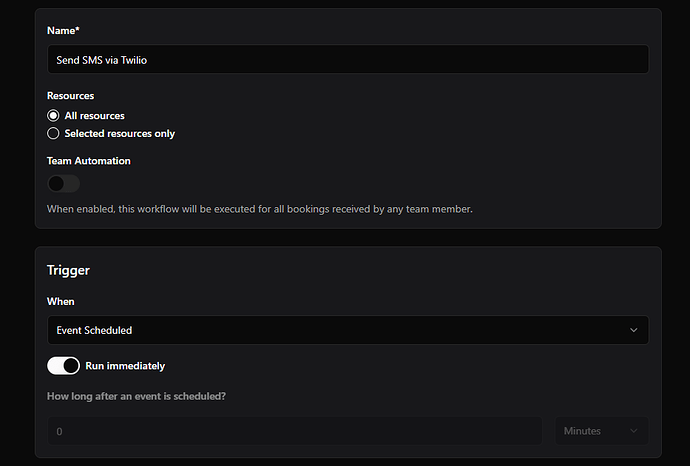The width and height of the screenshot is (690, 466).
Task: Select the All resources radio button
Action: click(53, 116)
